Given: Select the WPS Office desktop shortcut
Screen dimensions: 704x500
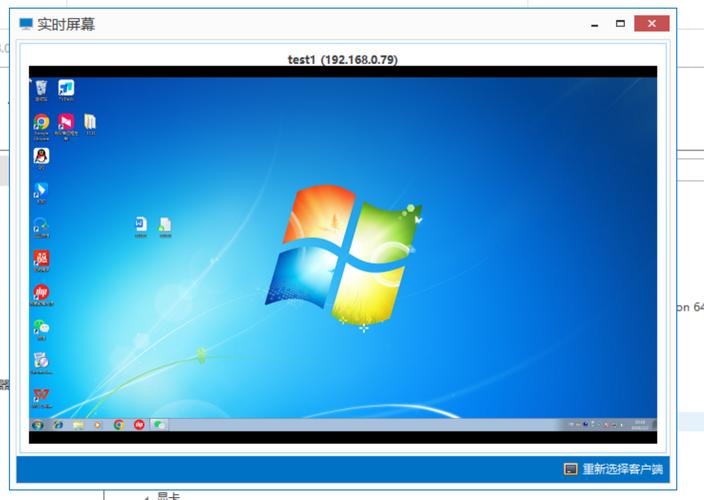Looking at the screenshot, I should click(x=41, y=395).
